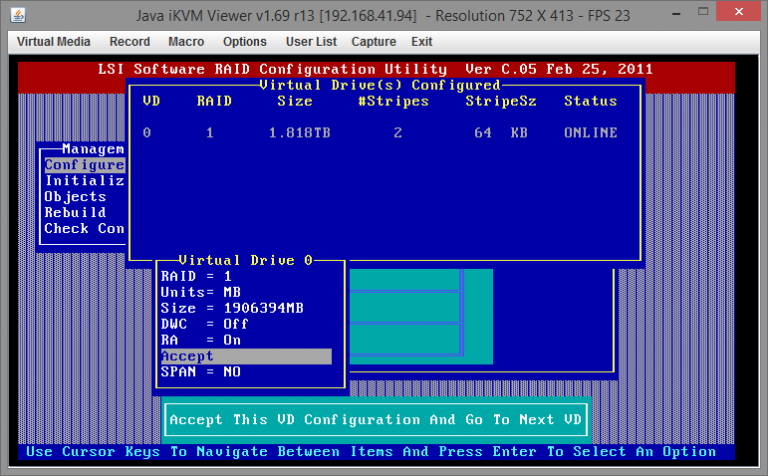Select the Units= MB setting

[x=200, y=292]
